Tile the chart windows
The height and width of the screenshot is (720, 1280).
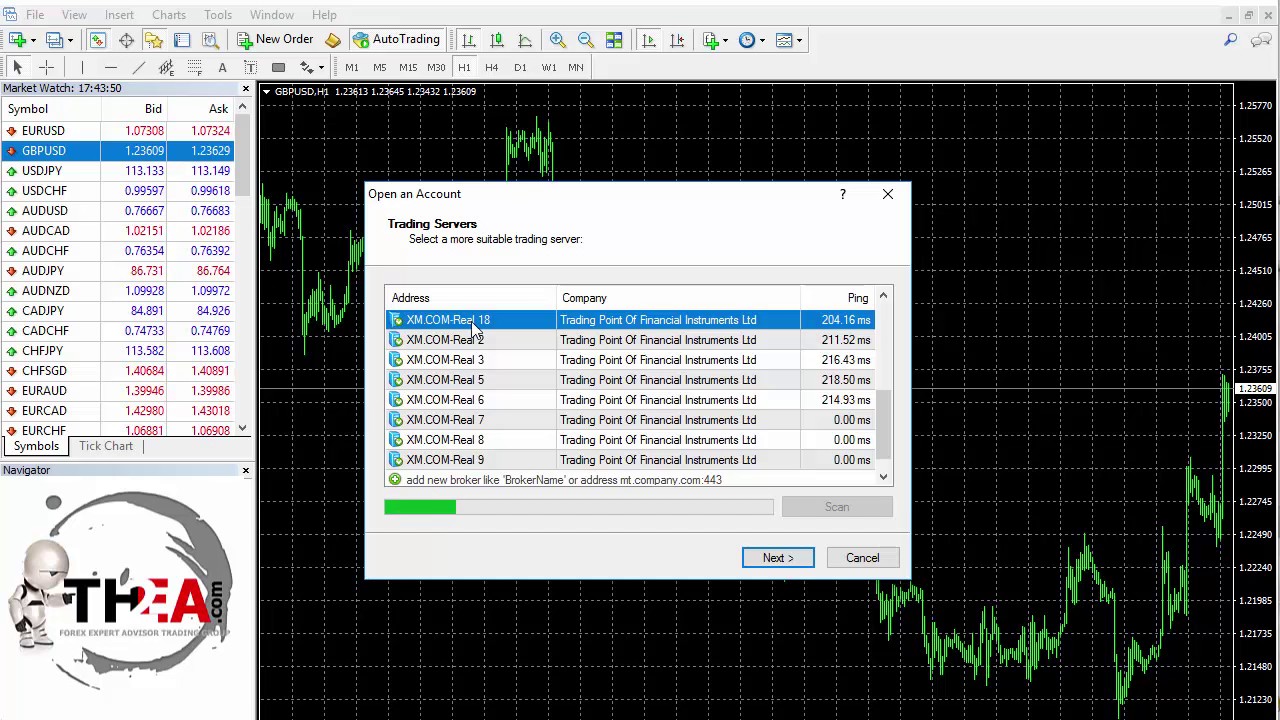(614, 40)
